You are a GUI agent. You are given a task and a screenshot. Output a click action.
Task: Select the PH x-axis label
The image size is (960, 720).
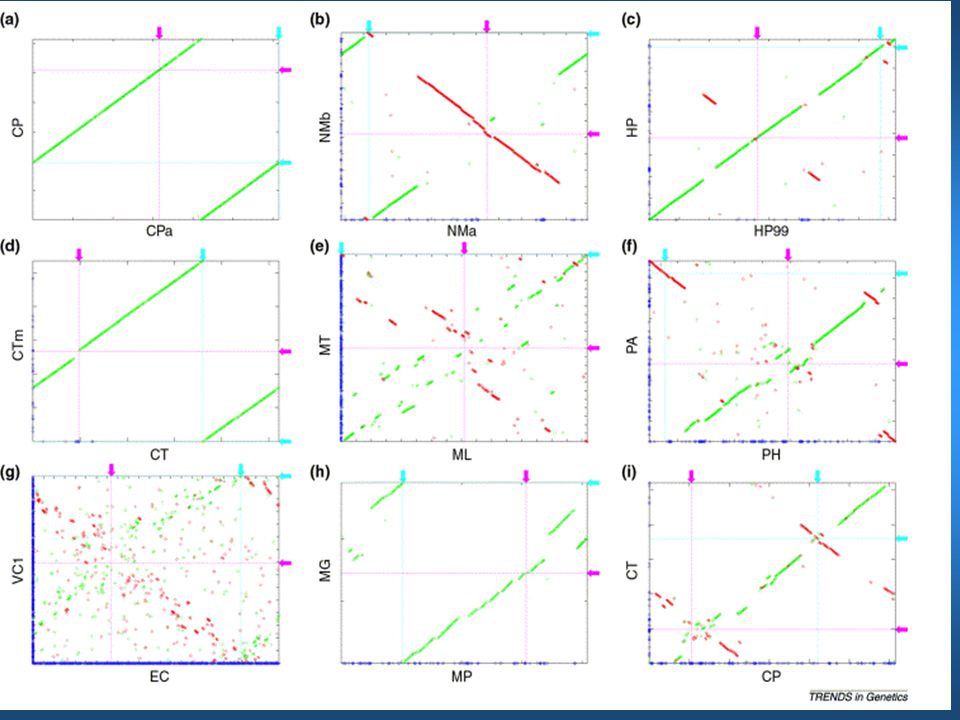(771, 454)
